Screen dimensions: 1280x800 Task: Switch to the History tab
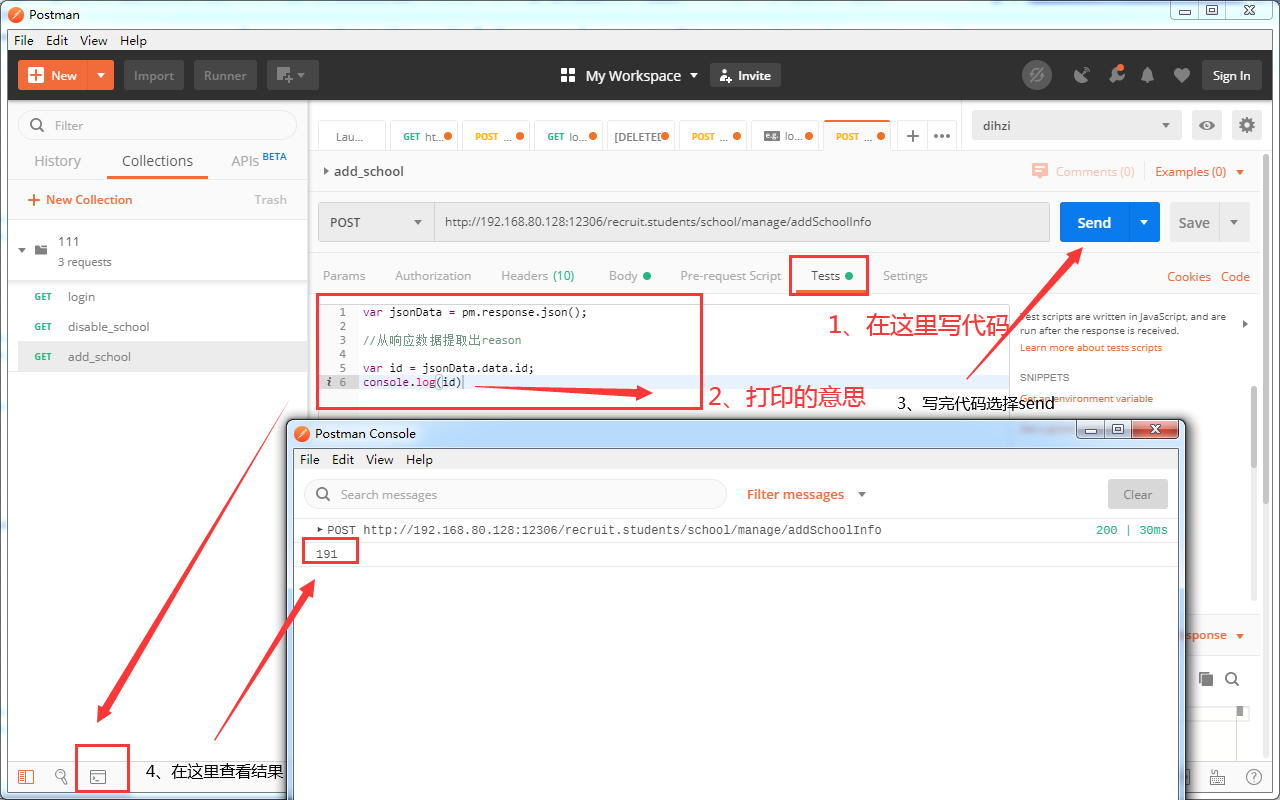coord(57,161)
